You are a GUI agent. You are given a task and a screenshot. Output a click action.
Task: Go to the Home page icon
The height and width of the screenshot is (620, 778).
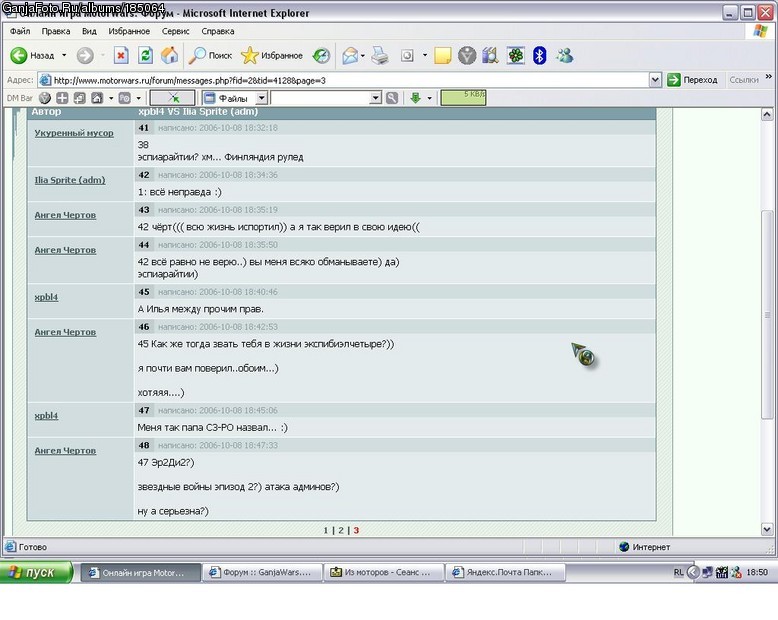point(170,56)
